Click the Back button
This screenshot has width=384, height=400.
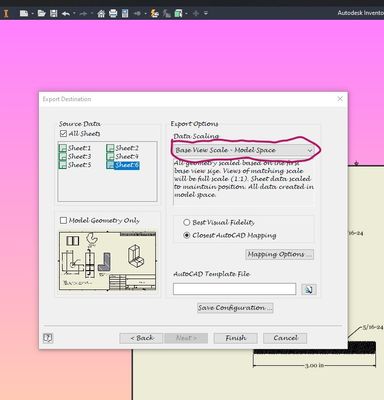141,338
